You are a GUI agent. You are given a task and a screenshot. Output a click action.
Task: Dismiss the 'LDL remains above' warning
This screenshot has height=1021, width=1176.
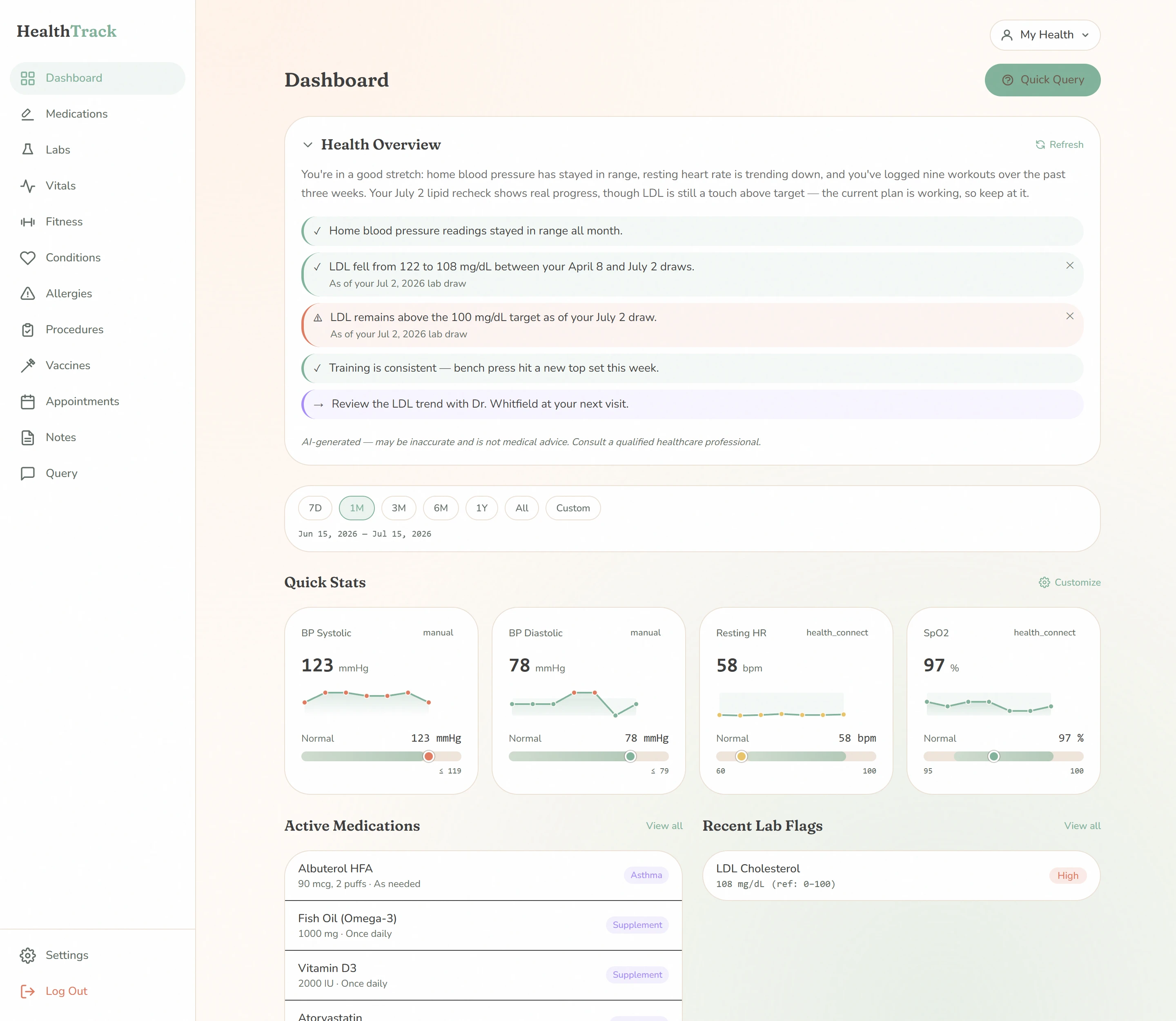[x=1069, y=316]
